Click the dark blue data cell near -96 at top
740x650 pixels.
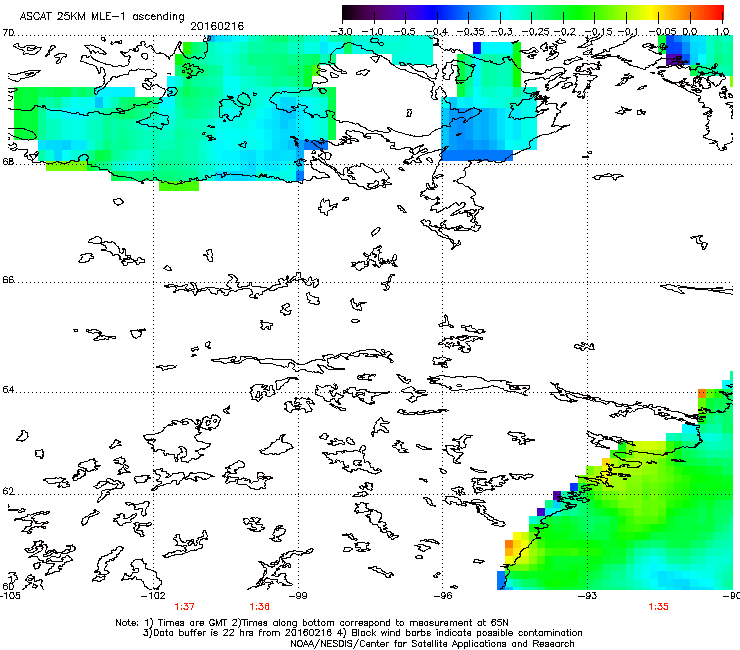[x=477, y=48]
